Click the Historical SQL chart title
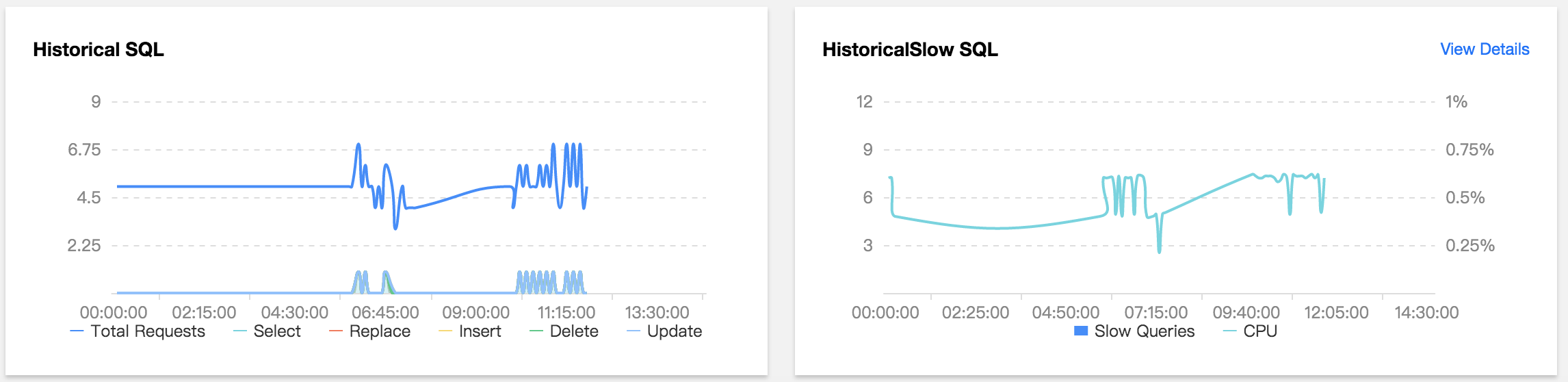This screenshot has height=382, width=1568. tap(99, 50)
